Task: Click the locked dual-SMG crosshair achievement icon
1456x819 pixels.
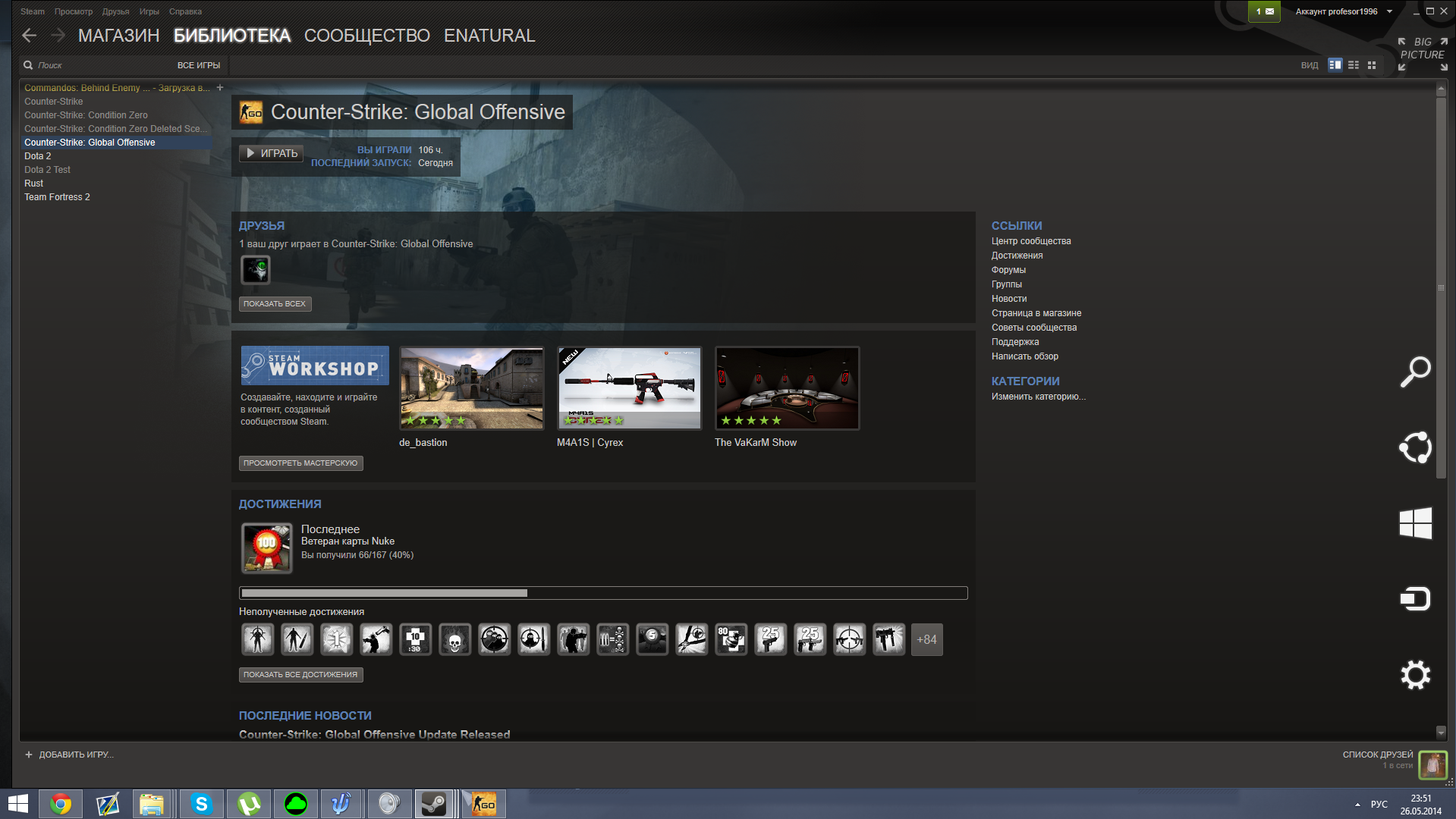Action: pyautogui.click(x=849, y=639)
